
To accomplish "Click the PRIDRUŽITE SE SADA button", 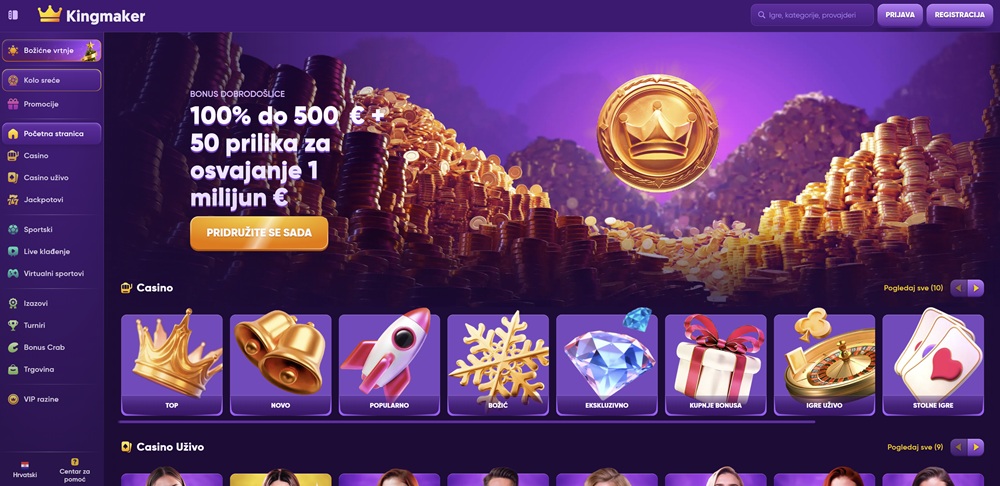I will 259,233.
